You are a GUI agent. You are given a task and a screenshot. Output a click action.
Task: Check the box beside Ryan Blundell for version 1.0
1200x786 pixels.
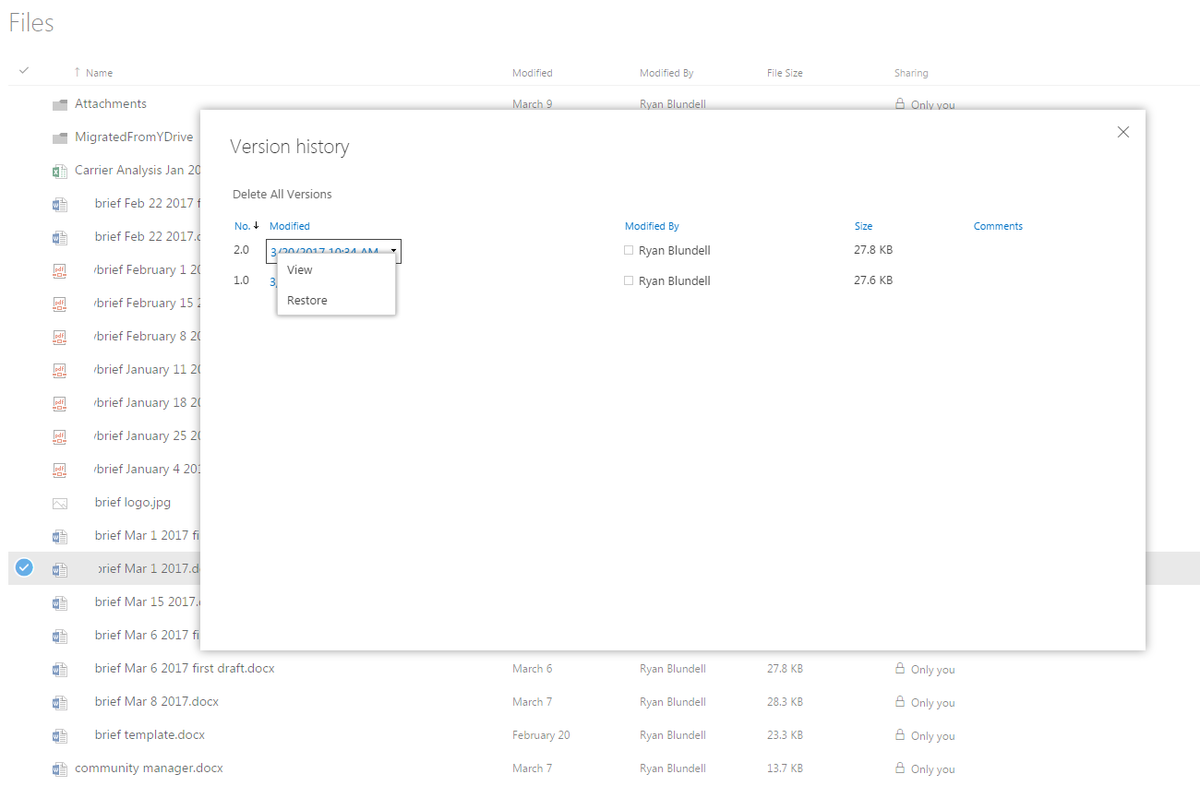click(x=628, y=280)
